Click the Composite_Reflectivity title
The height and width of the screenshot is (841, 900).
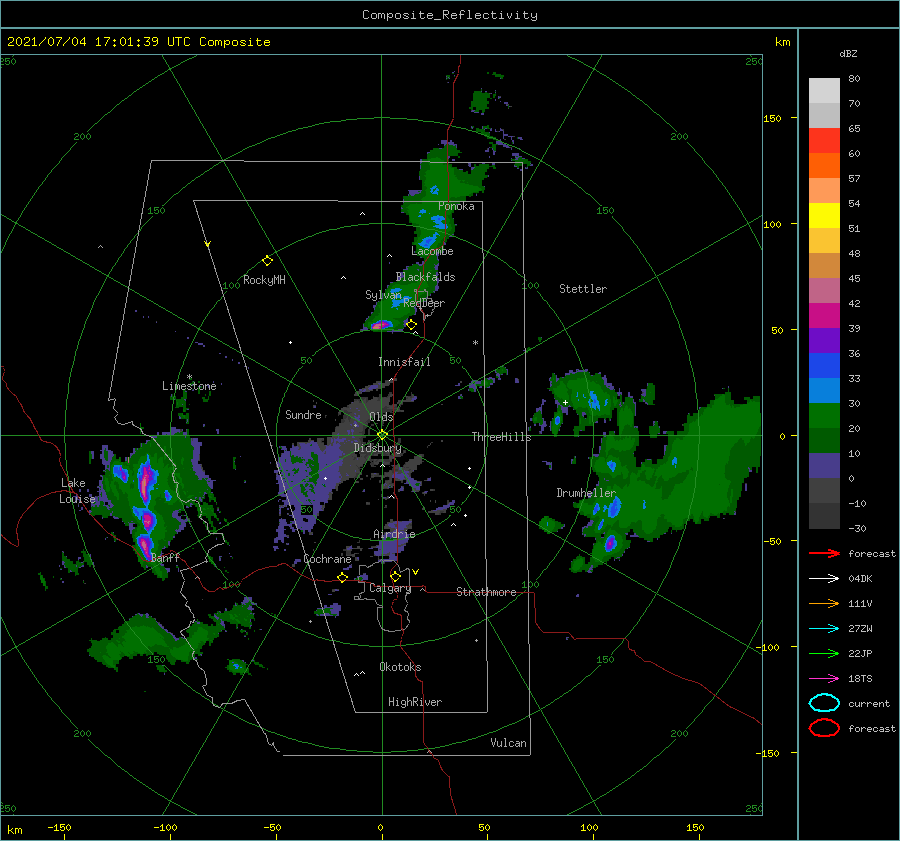pos(450,15)
